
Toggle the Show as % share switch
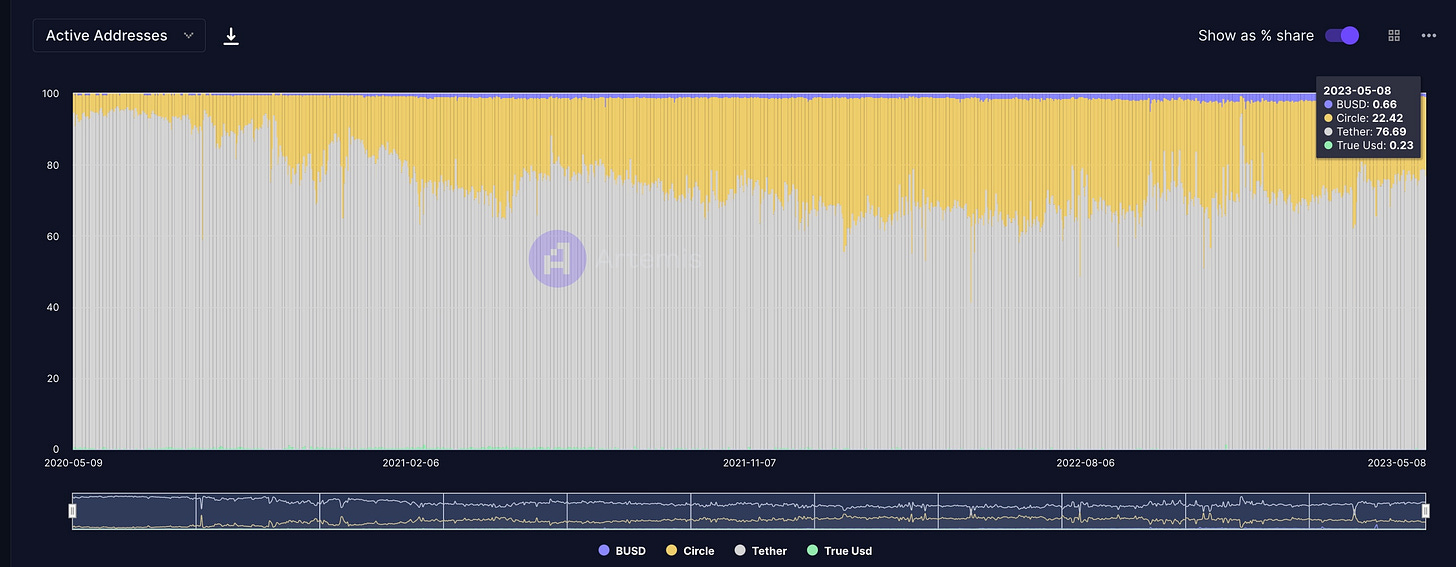pos(1342,35)
